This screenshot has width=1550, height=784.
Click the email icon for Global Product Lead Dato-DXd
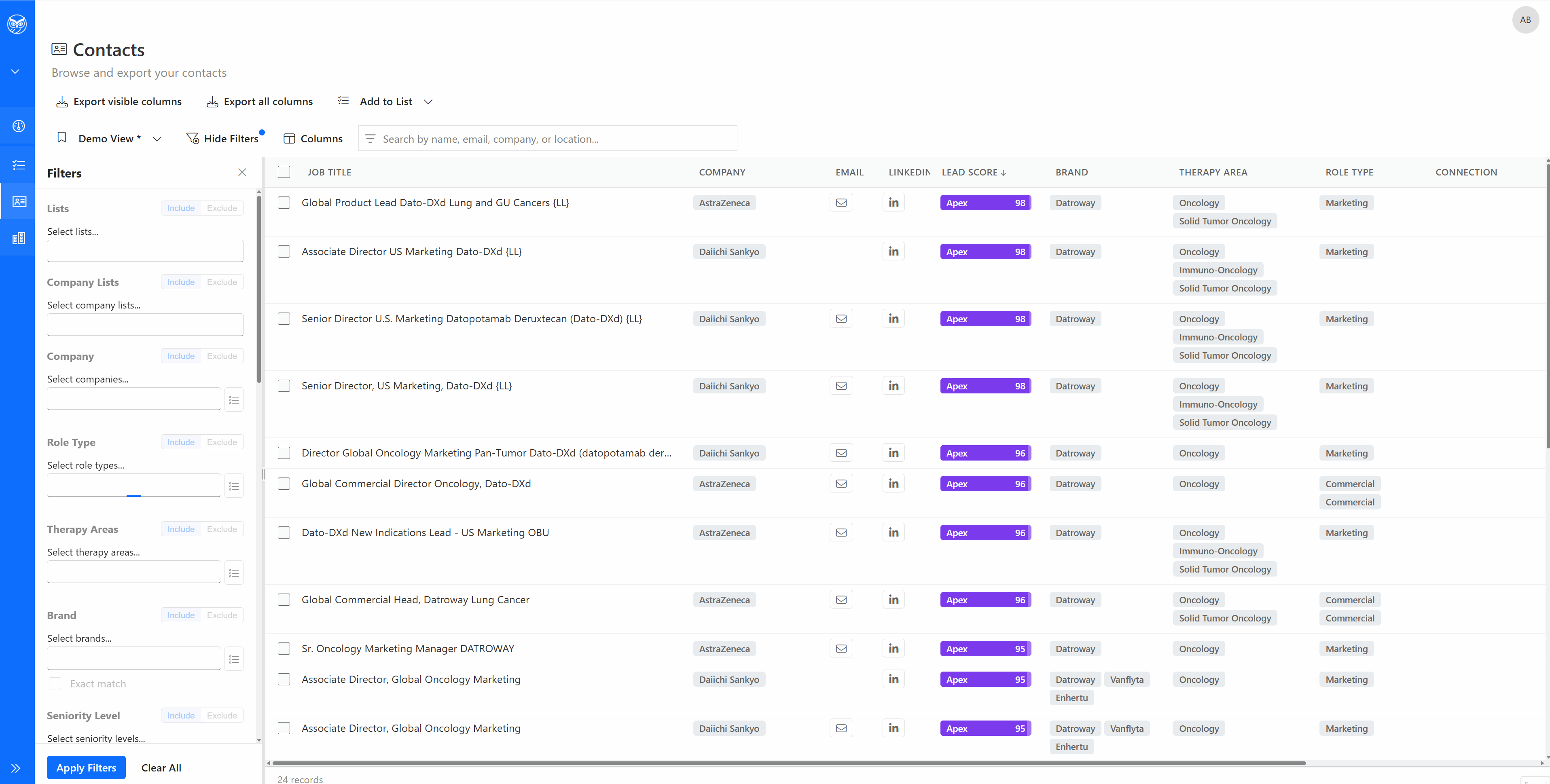(x=841, y=203)
